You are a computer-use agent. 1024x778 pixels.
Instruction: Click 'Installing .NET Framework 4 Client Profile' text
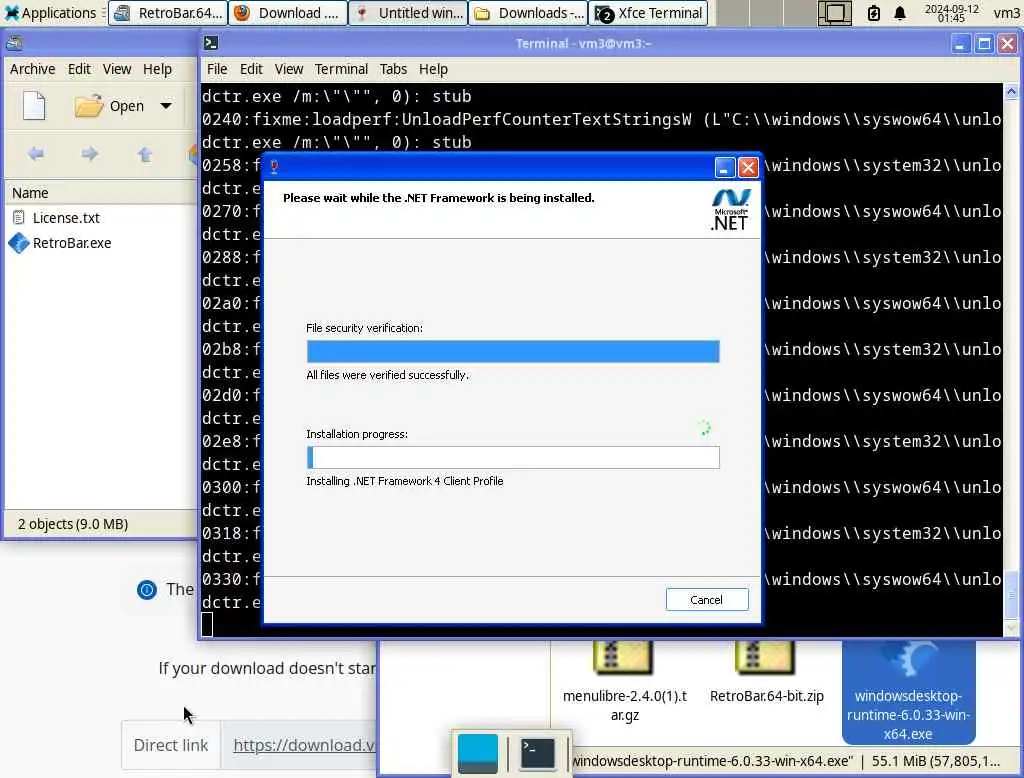pos(405,481)
